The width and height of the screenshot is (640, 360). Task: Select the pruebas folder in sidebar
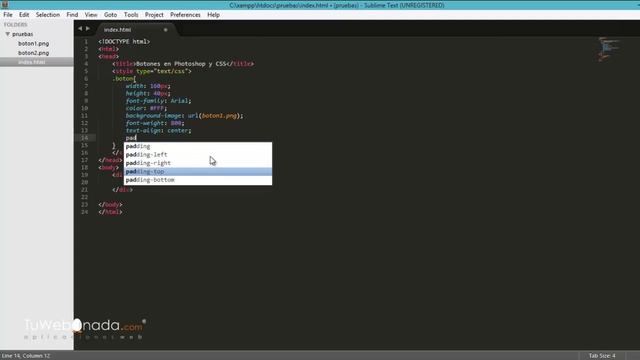(x=23, y=34)
